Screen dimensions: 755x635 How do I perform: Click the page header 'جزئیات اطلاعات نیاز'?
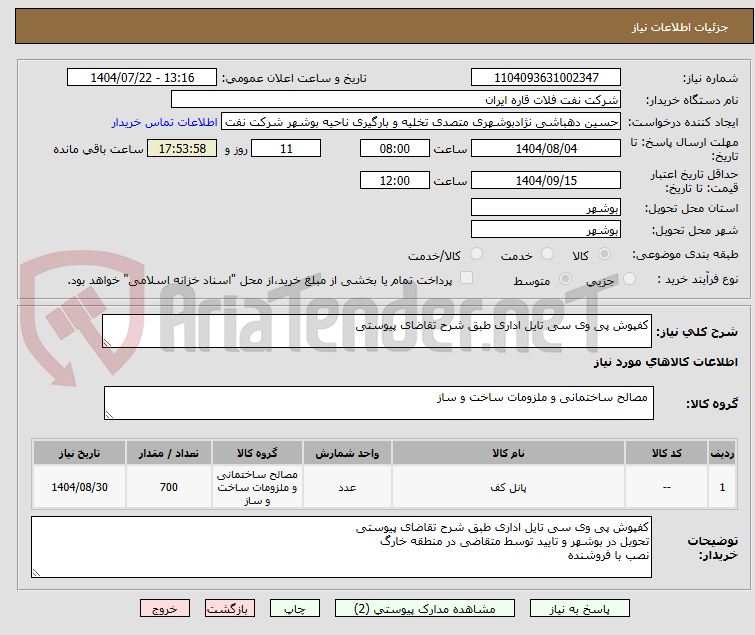(679, 27)
